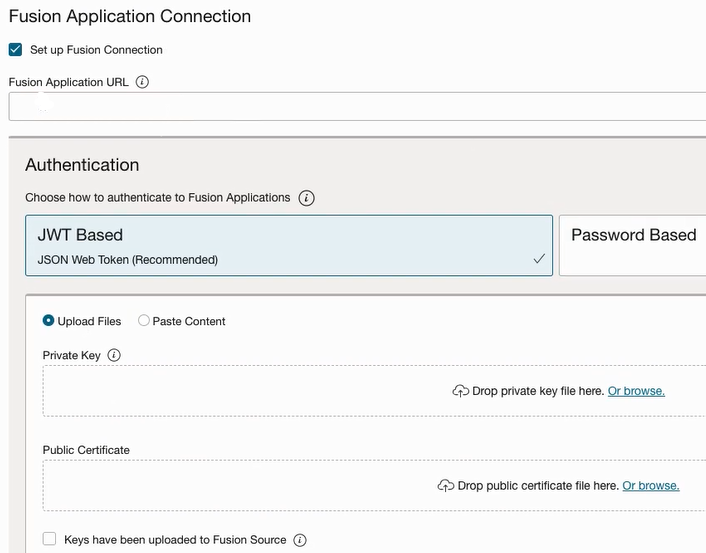Click the Fusion Application URL input field
Image resolution: width=706 pixels, height=553 pixels.
(357, 107)
